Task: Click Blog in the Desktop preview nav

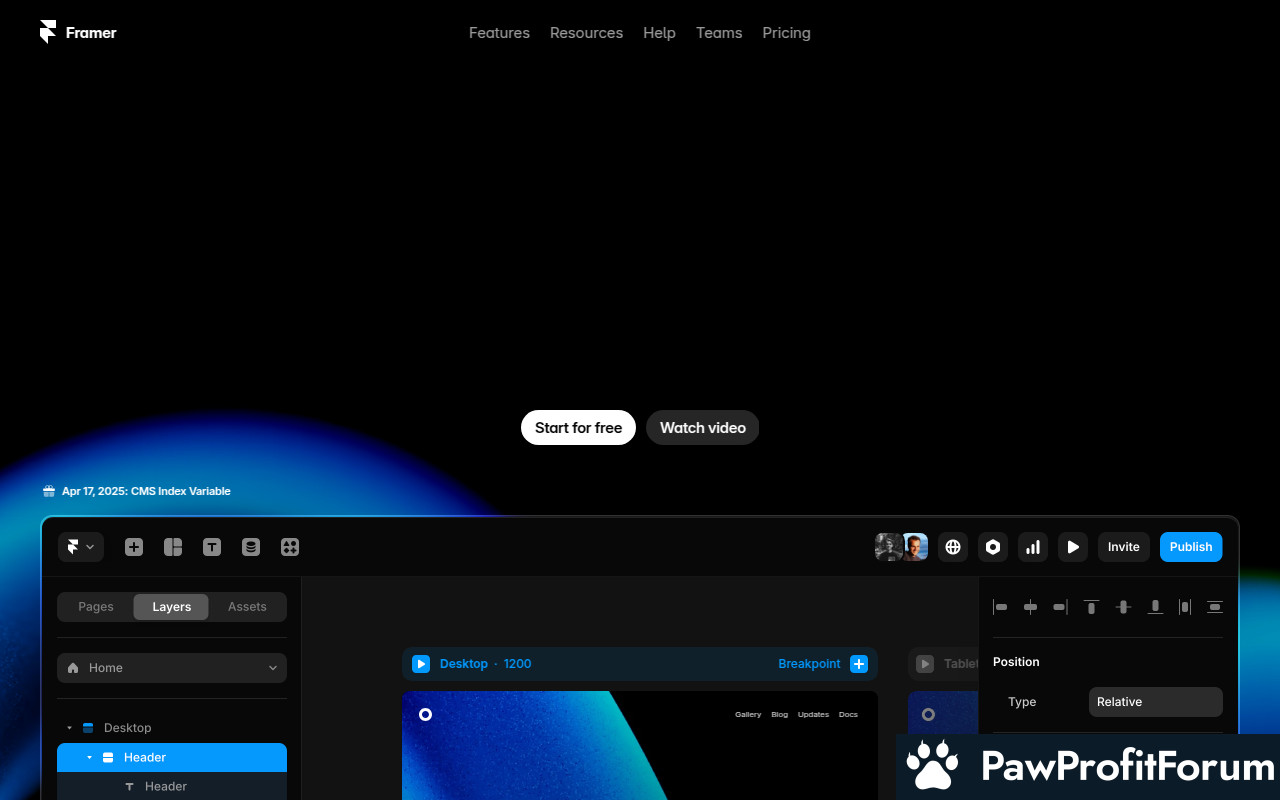Action: [x=780, y=715]
